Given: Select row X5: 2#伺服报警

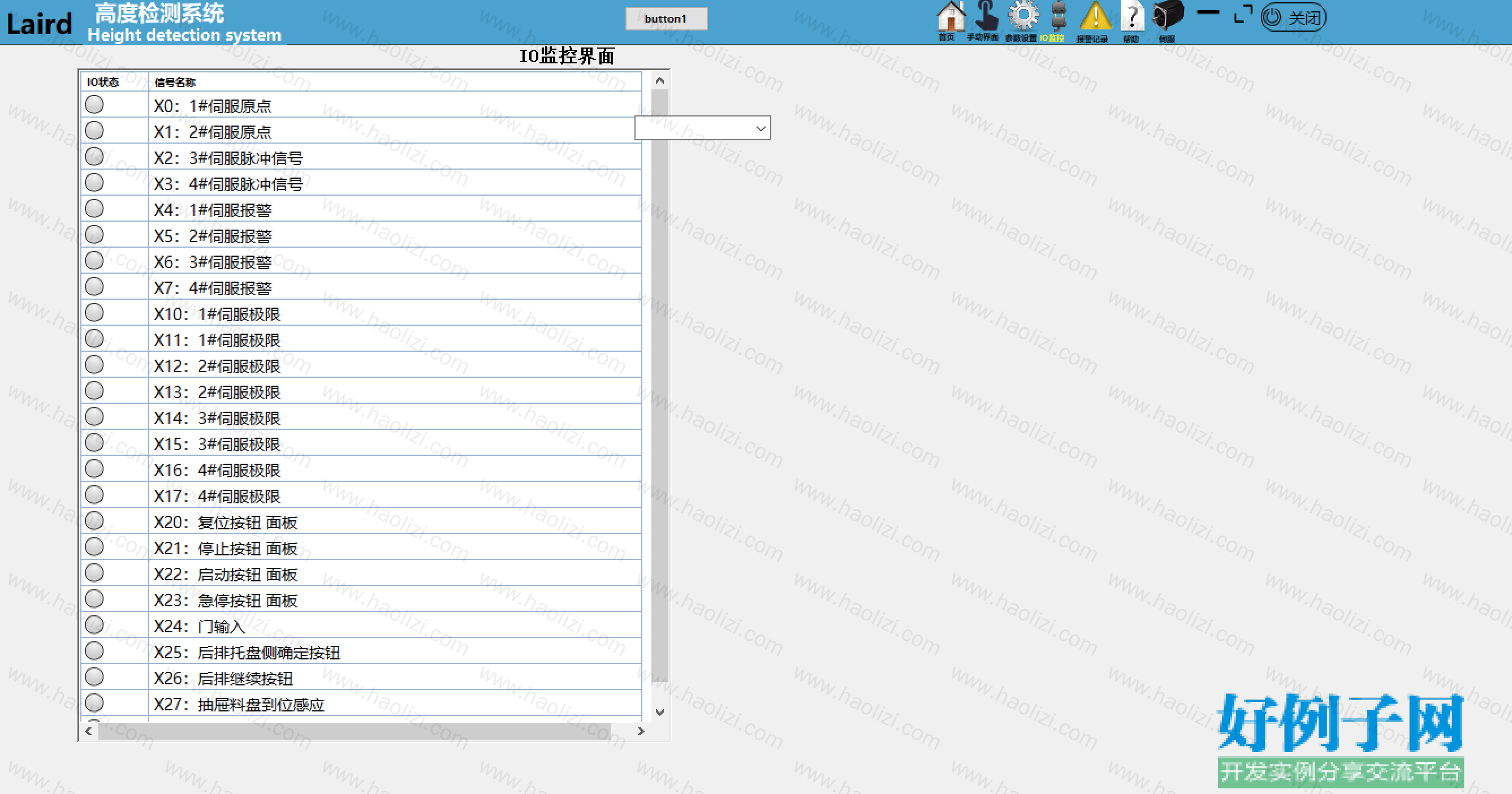Looking at the screenshot, I should click(361, 235).
